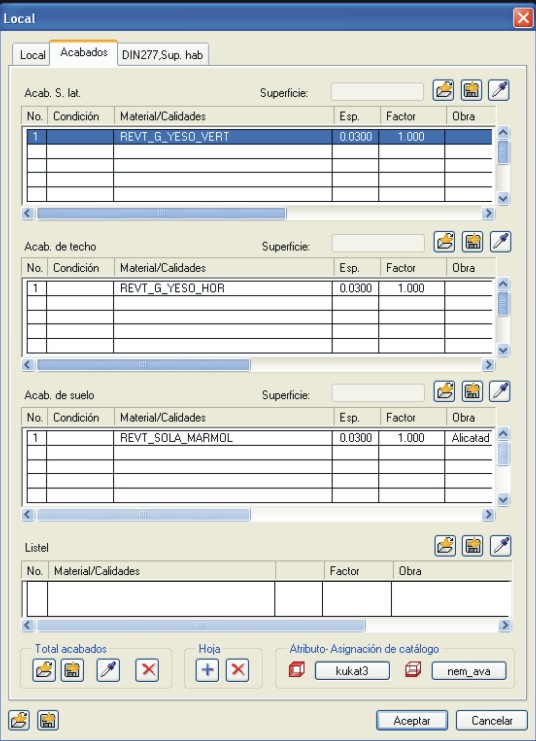Open favorites in Total acabados group
This screenshot has width=536, height=741.
[44, 670]
